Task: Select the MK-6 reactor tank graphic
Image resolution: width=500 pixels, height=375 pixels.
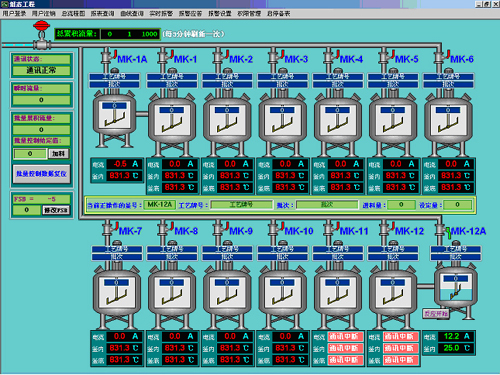Action: coord(448,124)
